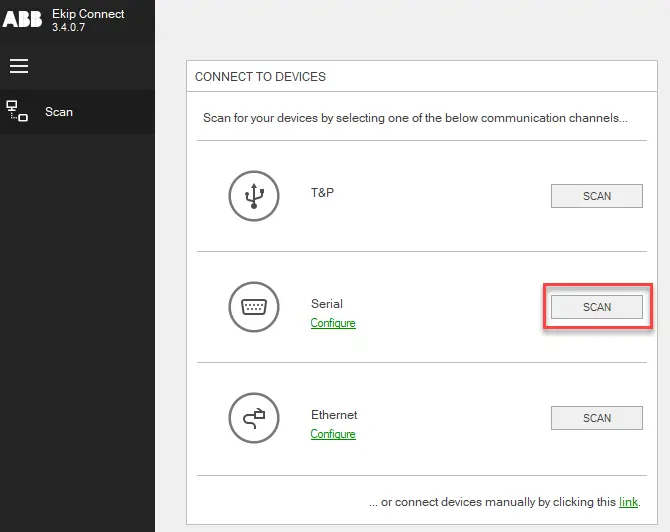Click the manual connection "link" hyperlink

(x=628, y=502)
